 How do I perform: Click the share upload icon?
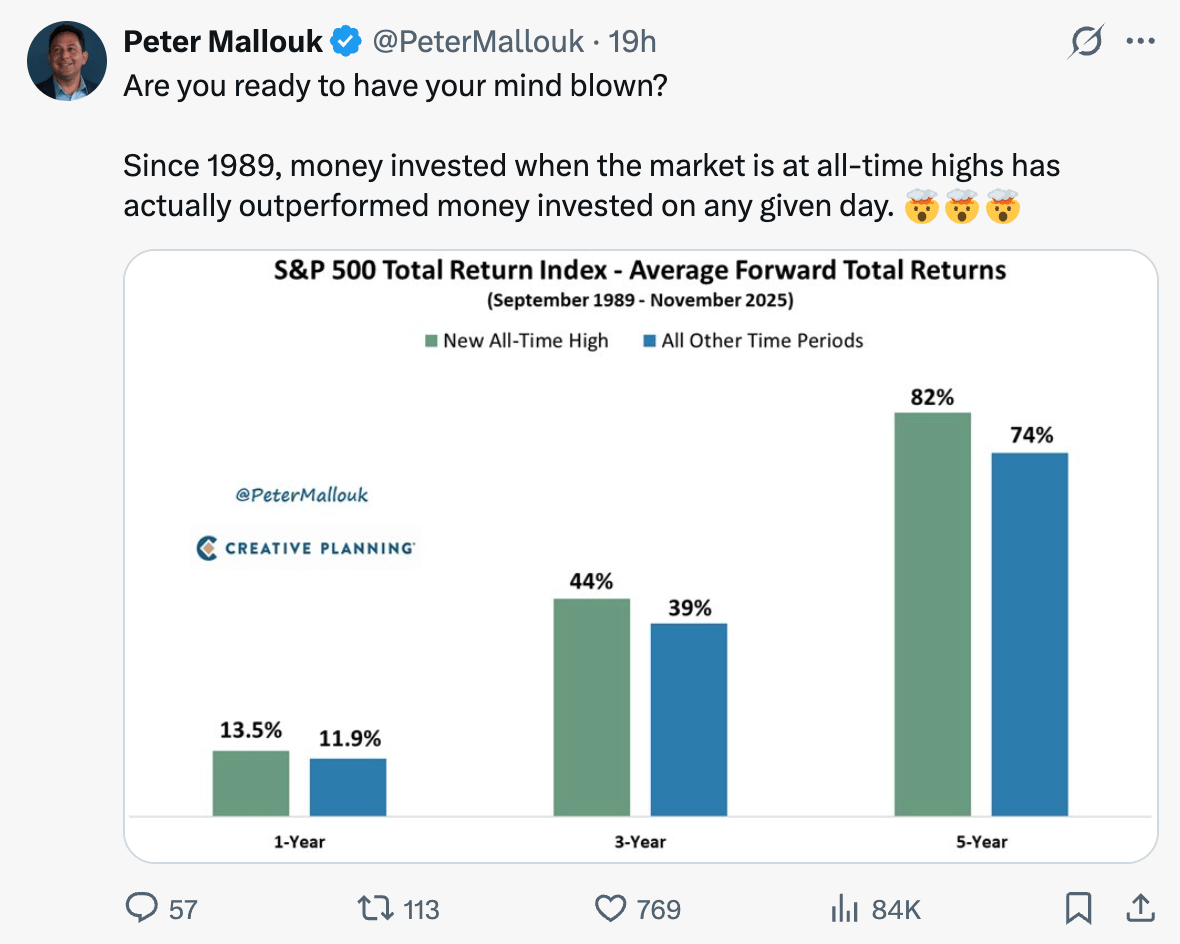click(1138, 907)
